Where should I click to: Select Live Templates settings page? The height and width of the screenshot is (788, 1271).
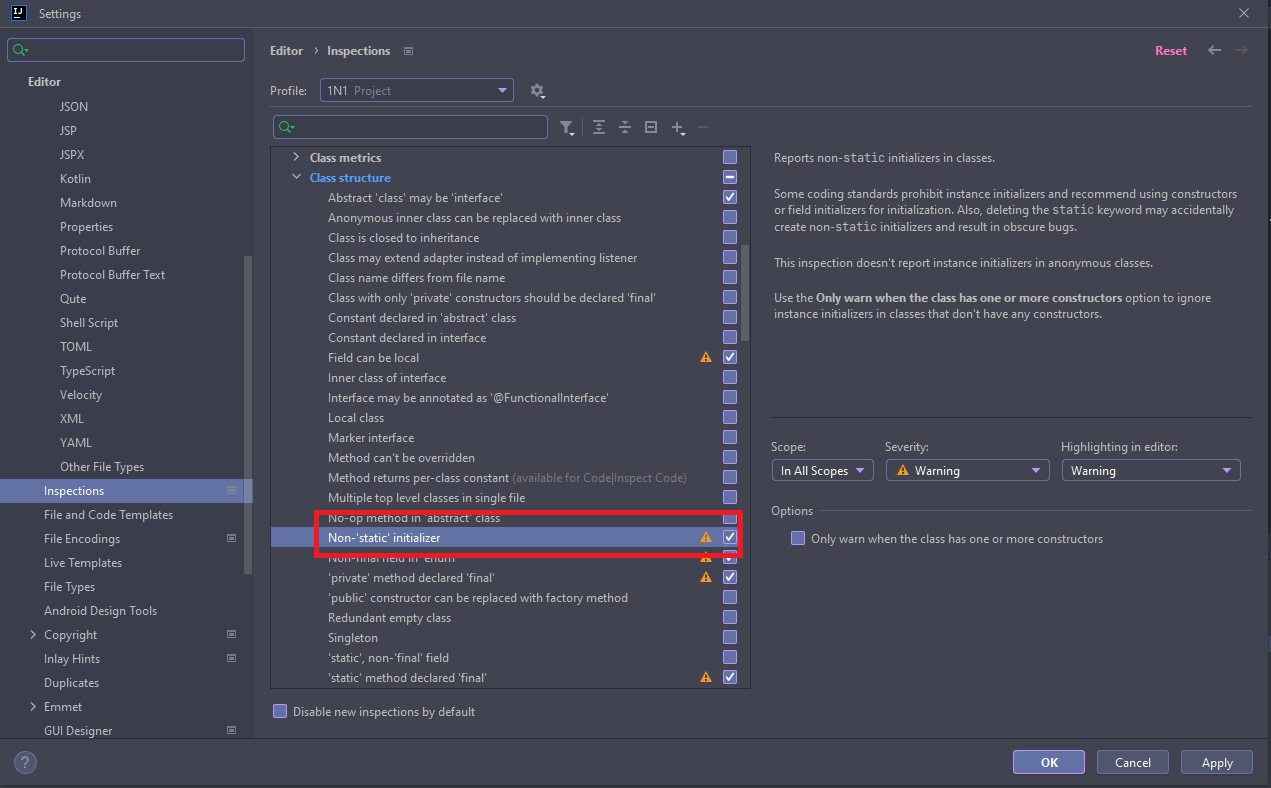83,563
